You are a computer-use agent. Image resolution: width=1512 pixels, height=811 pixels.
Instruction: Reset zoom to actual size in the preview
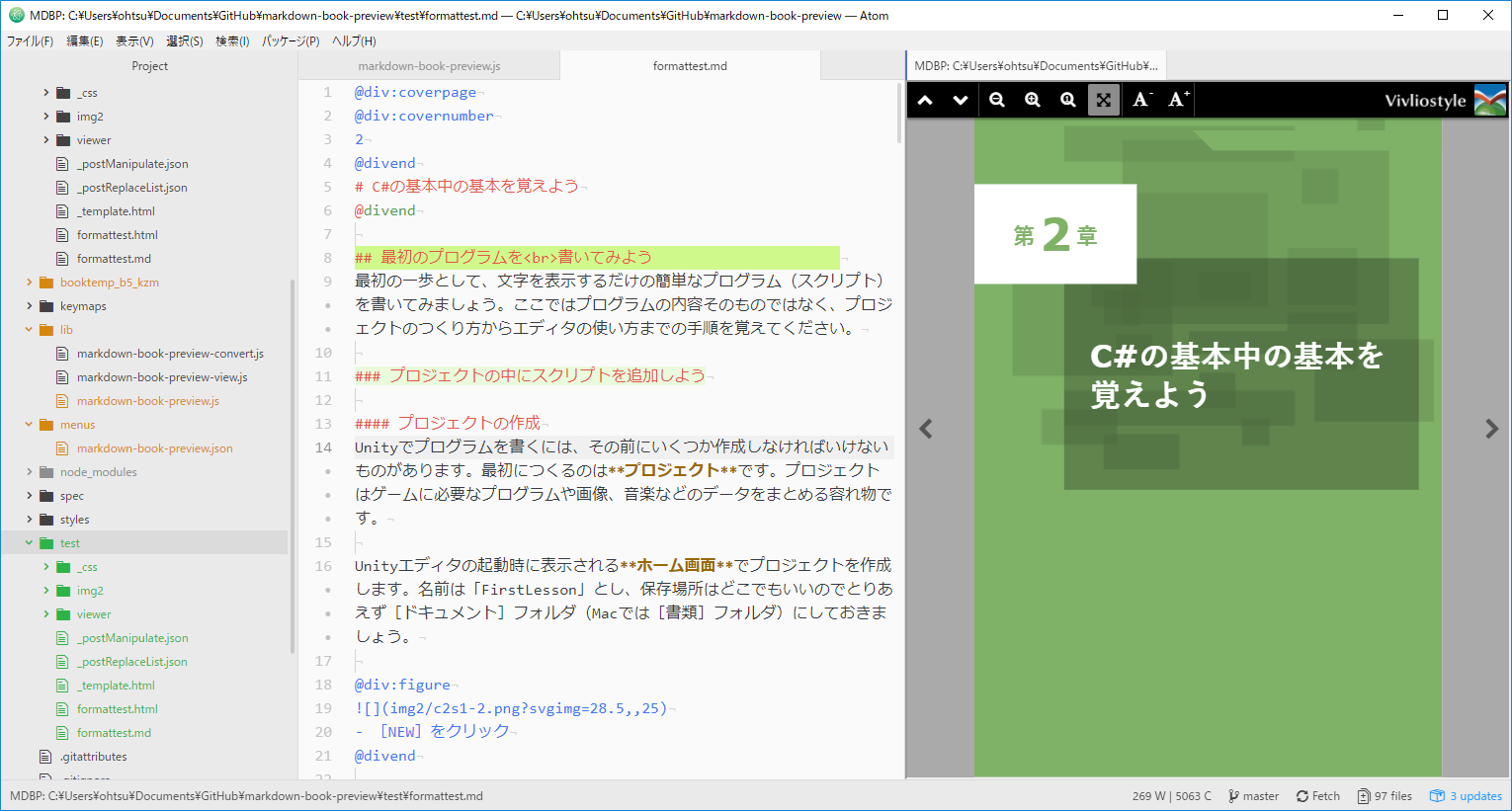pyautogui.click(x=1067, y=100)
